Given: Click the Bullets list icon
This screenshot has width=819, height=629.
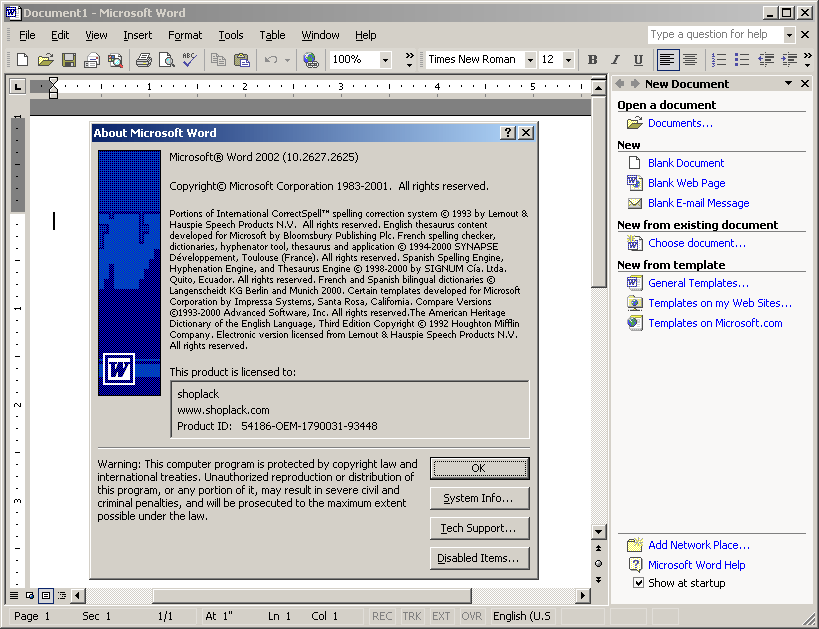Looking at the screenshot, I should [742, 60].
